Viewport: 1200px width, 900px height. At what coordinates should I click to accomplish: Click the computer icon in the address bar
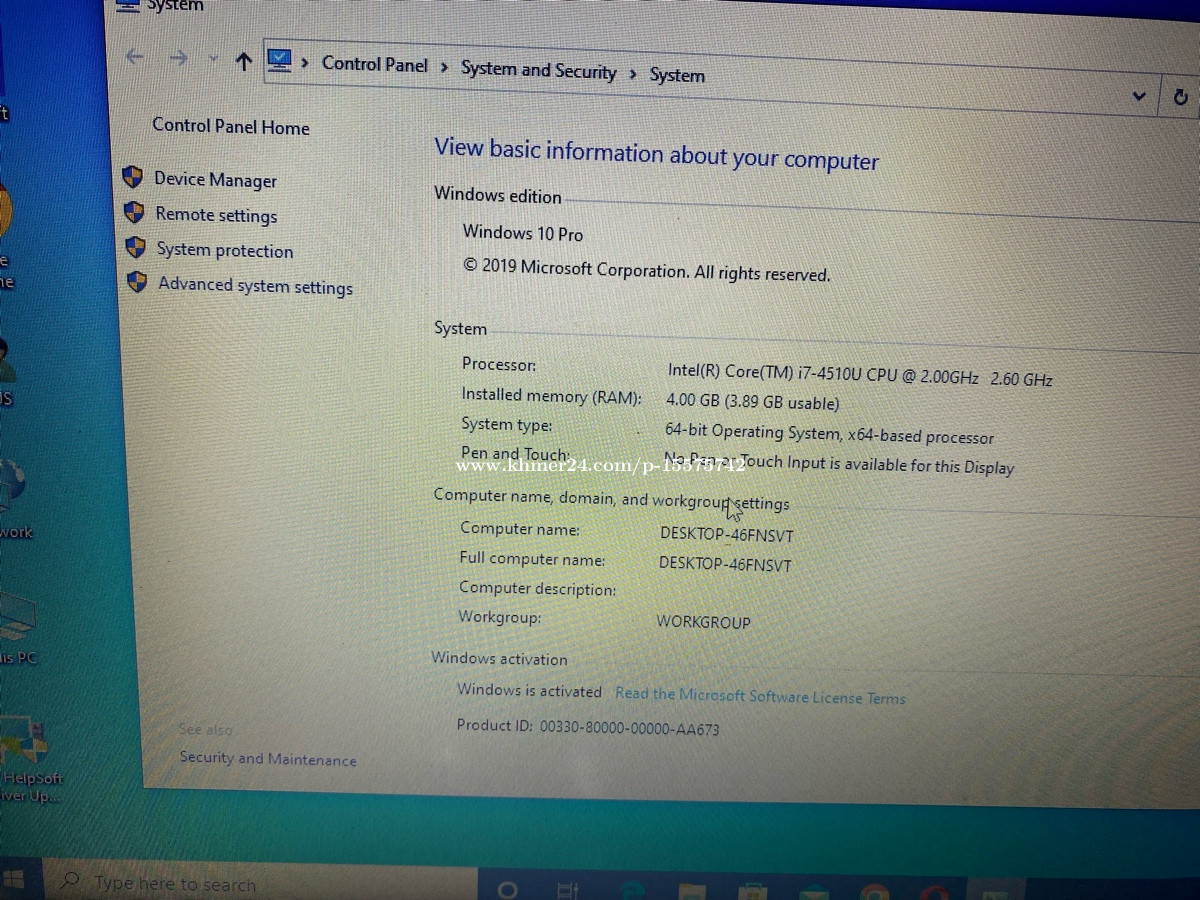click(x=280, y=61)
